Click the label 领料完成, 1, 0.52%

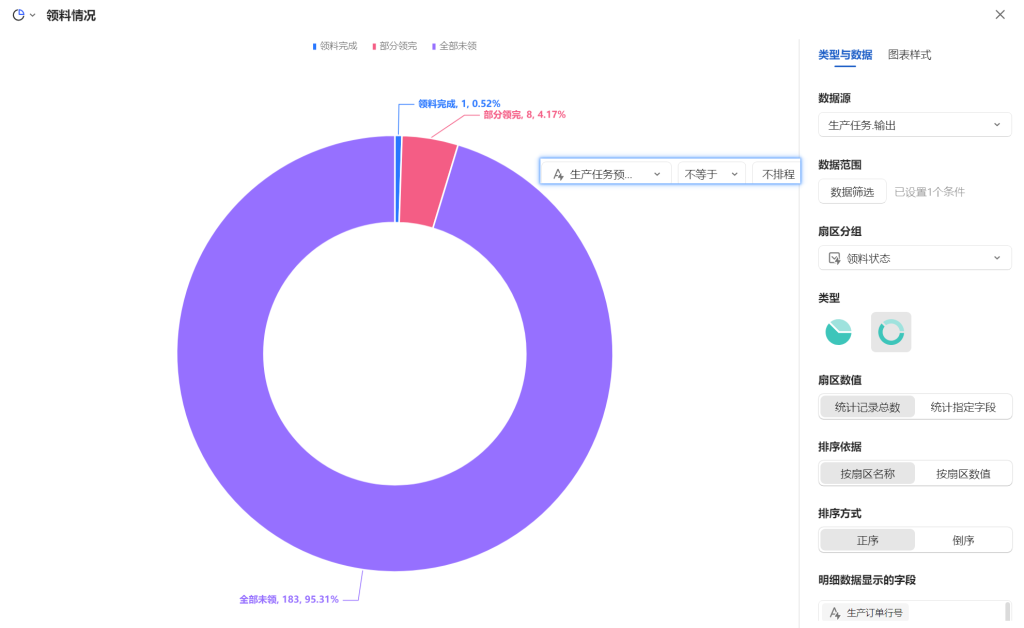459,104
